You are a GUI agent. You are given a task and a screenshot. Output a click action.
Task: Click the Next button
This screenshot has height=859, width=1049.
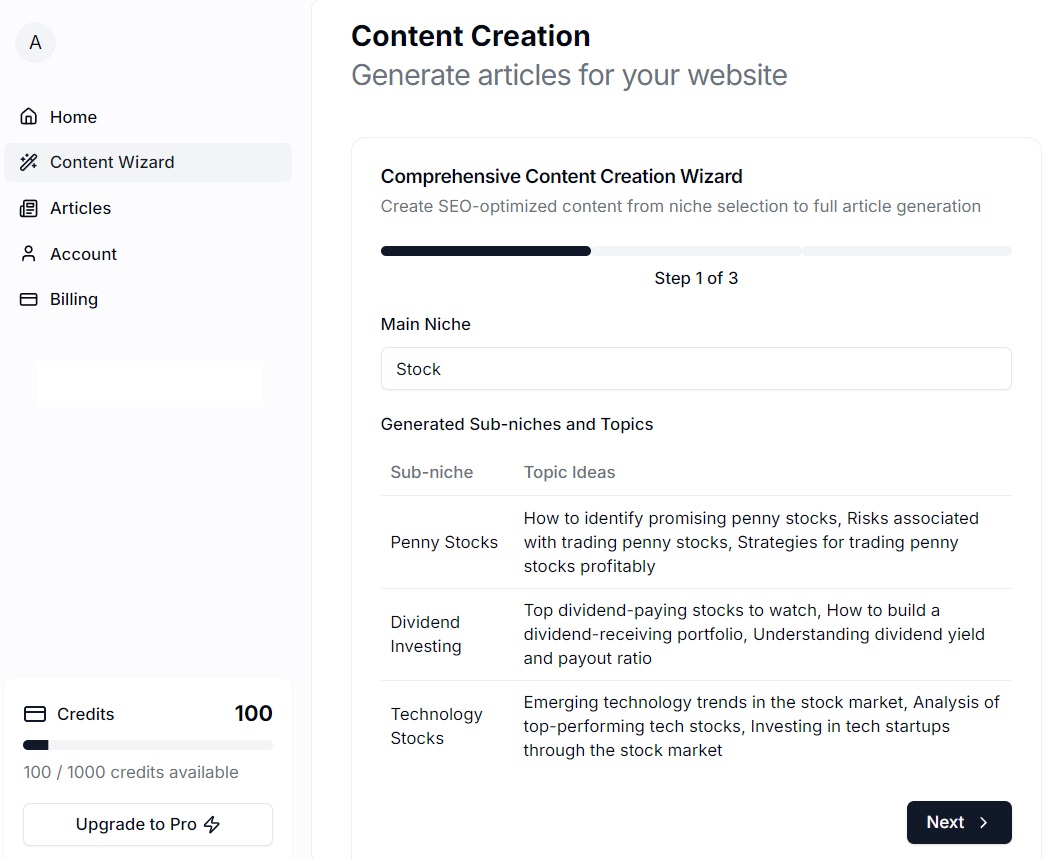pos(958,822)
